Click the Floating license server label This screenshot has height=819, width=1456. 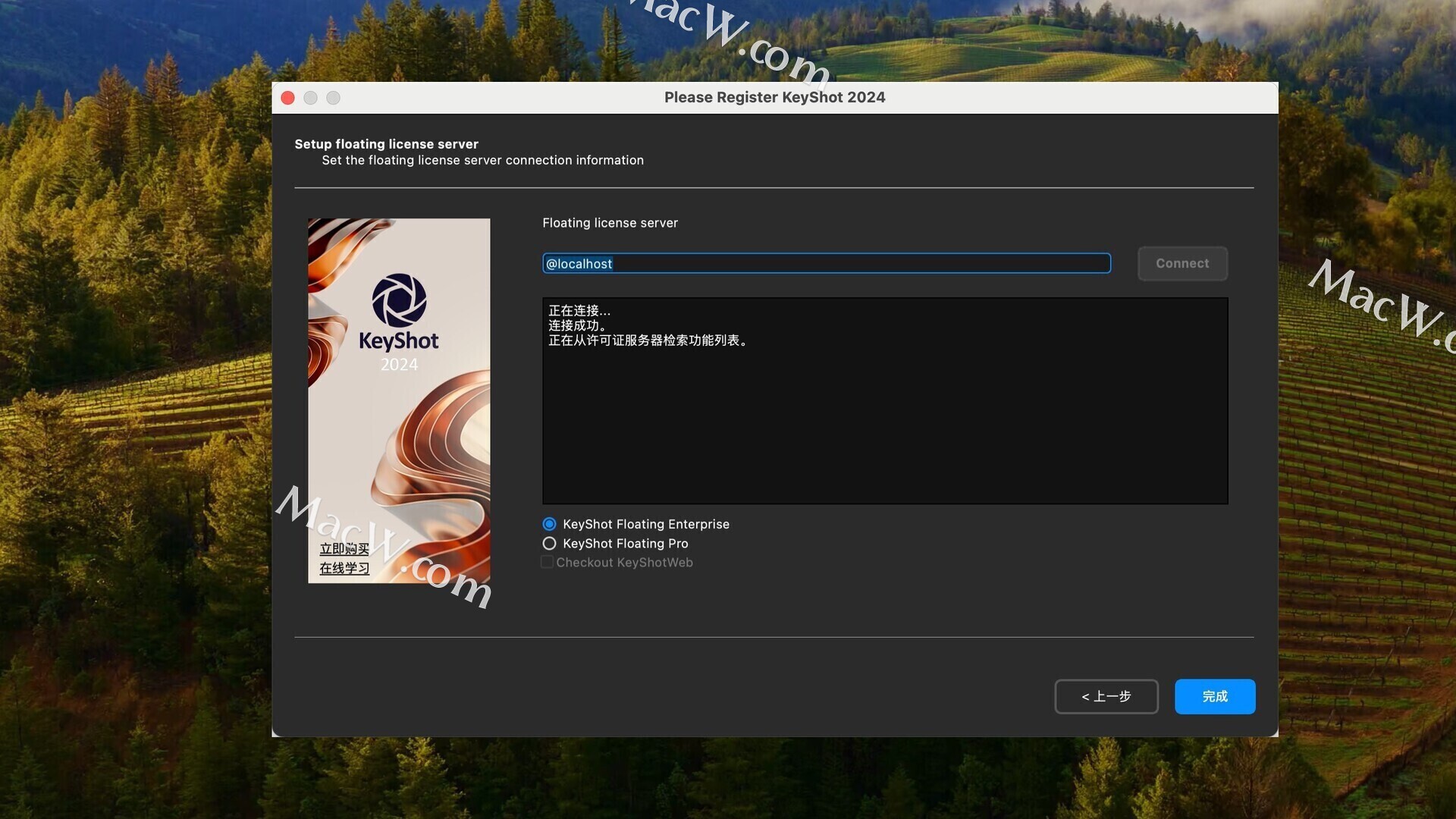(610, 223)
